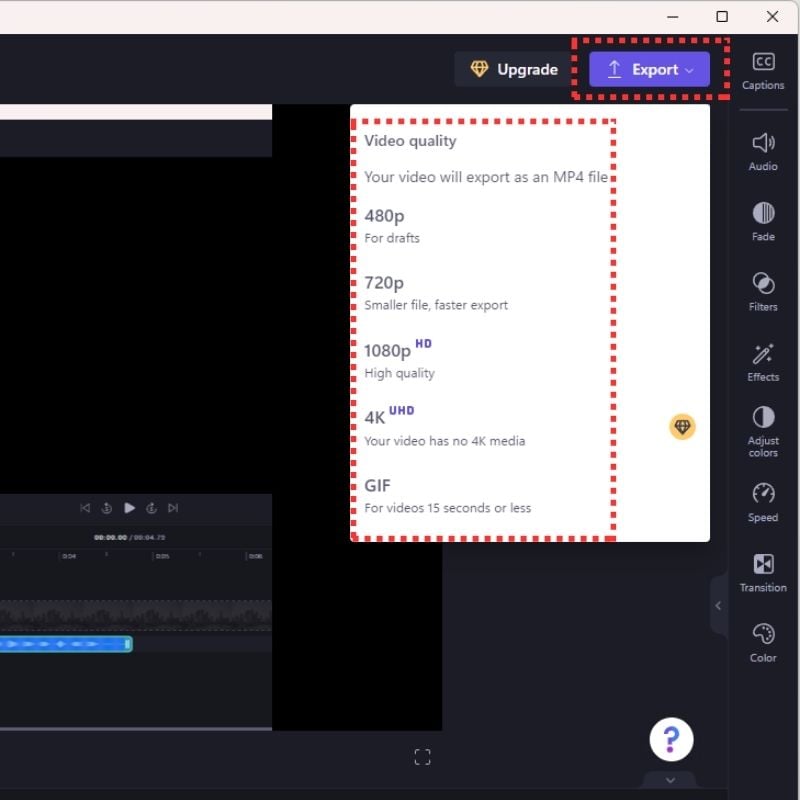800x800 pixels.
Task: Select the Transition tool
Action: (x=763, y=572)
